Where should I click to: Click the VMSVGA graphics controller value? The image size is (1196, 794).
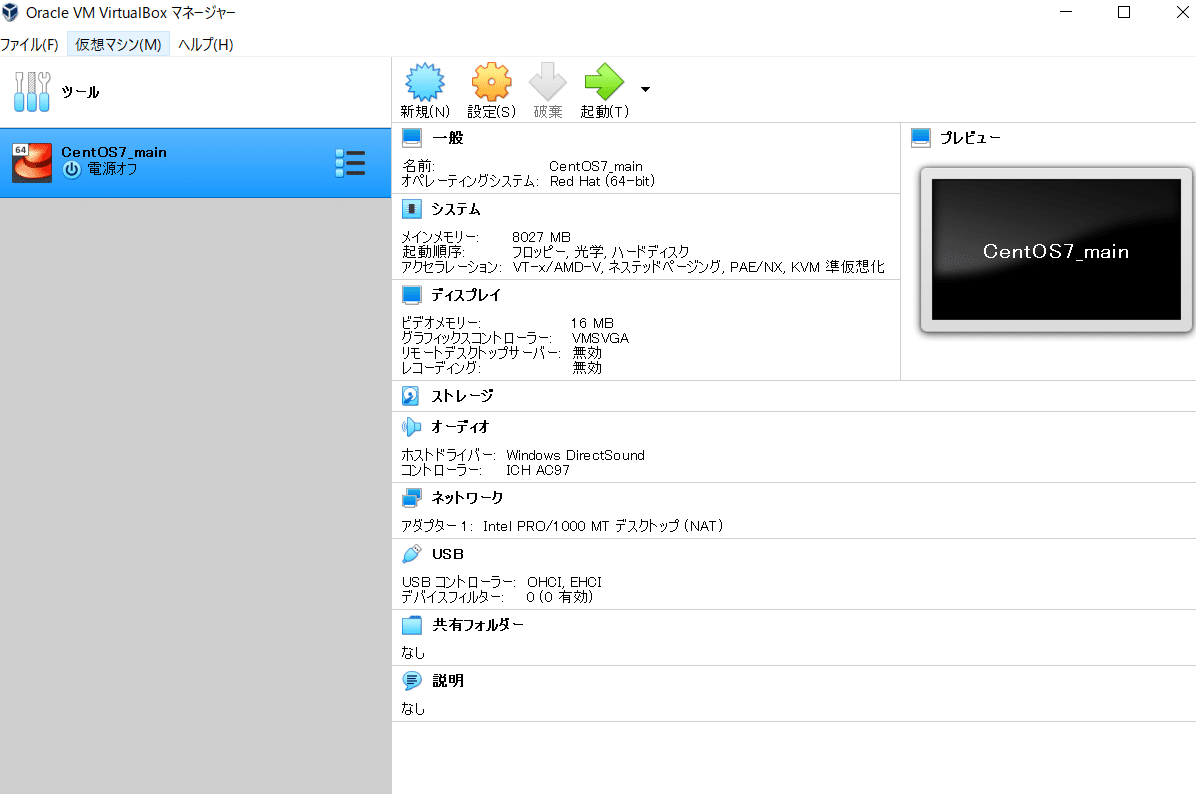[x=600, y=338]
